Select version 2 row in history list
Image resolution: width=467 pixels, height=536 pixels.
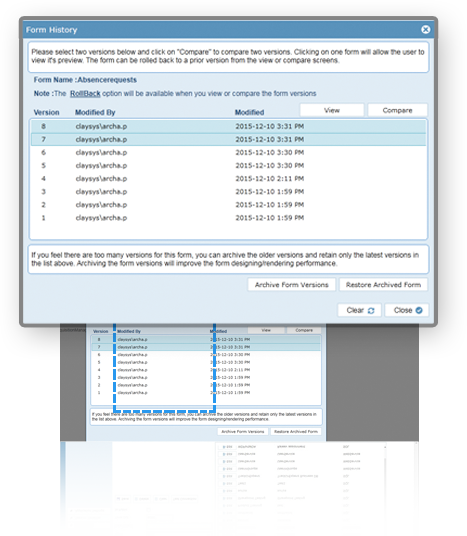(x=228, y=204)
